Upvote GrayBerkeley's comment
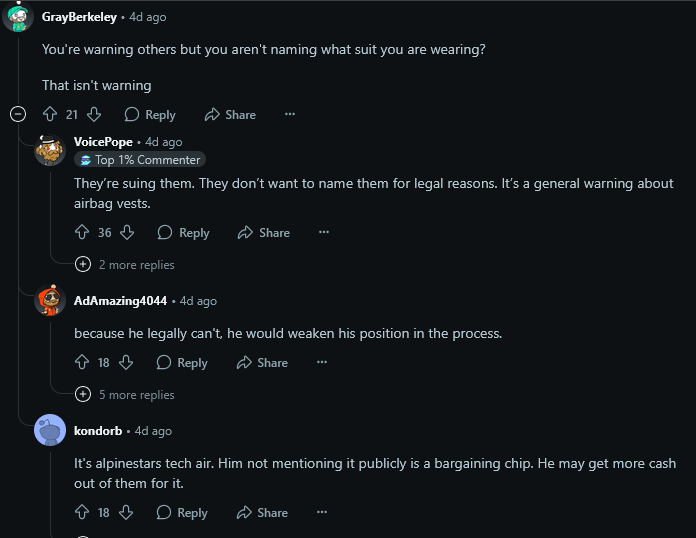 50,114
